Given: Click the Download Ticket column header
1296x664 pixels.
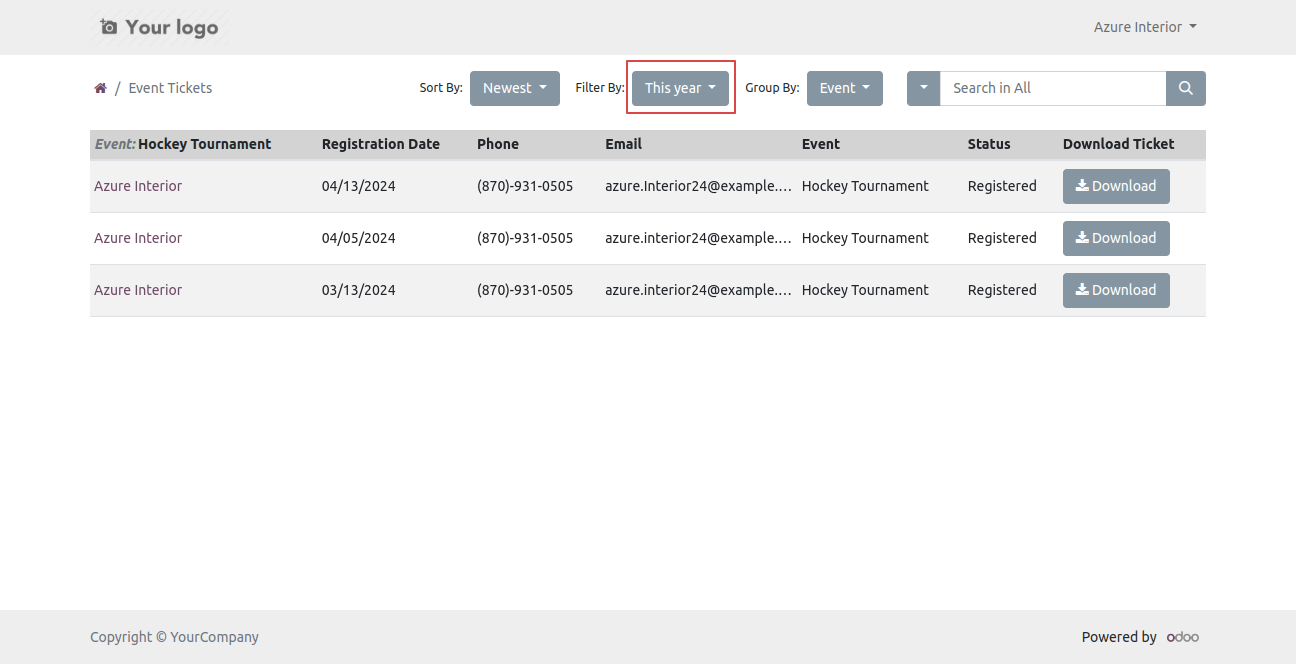Looking at the screenshot, I should pos(1118,144).
